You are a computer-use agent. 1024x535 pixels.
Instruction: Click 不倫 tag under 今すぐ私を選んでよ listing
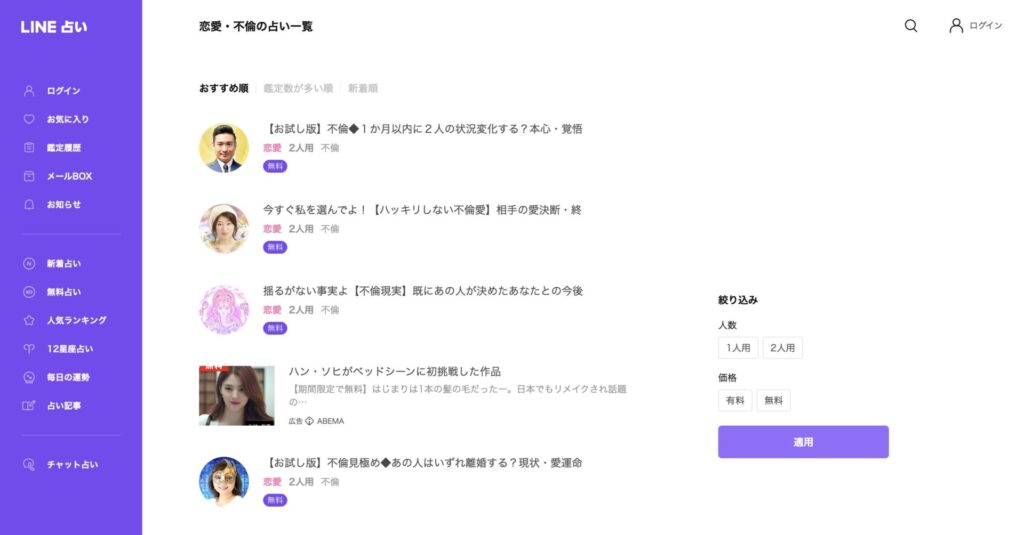click(x=330, y=229)
